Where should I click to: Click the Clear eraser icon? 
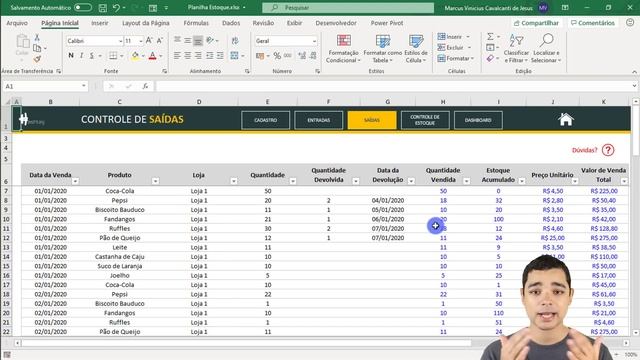[490, 59]
